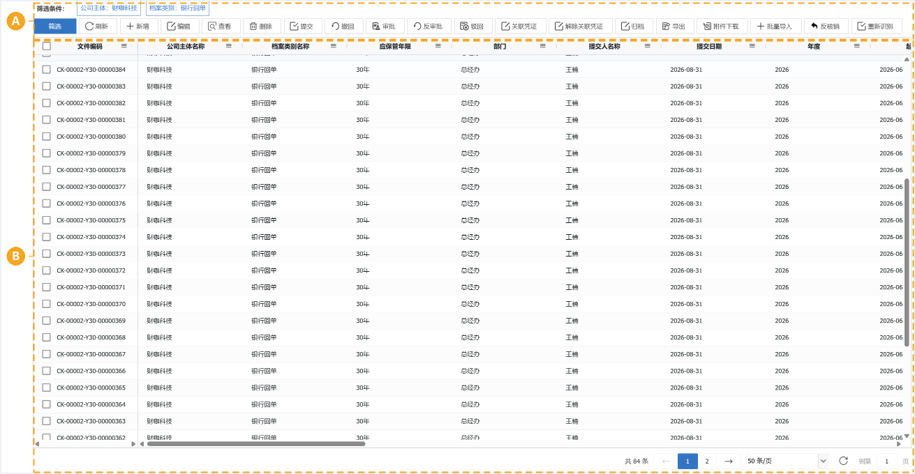Screen dimensions: 915x474
Task: Click the 解除关联凭证 unlink voucher button
Action: (x=579, y=26)
